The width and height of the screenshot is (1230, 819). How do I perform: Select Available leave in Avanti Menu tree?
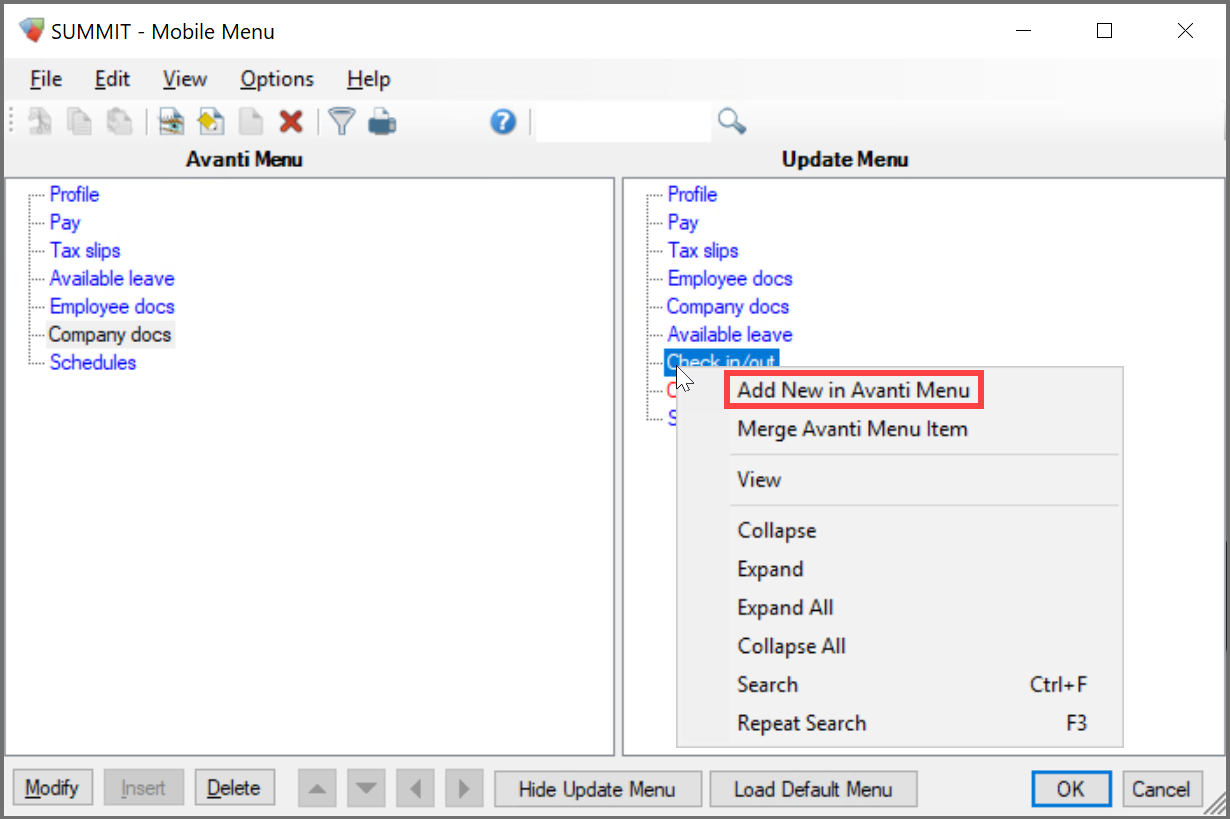[x=112, y=278]
